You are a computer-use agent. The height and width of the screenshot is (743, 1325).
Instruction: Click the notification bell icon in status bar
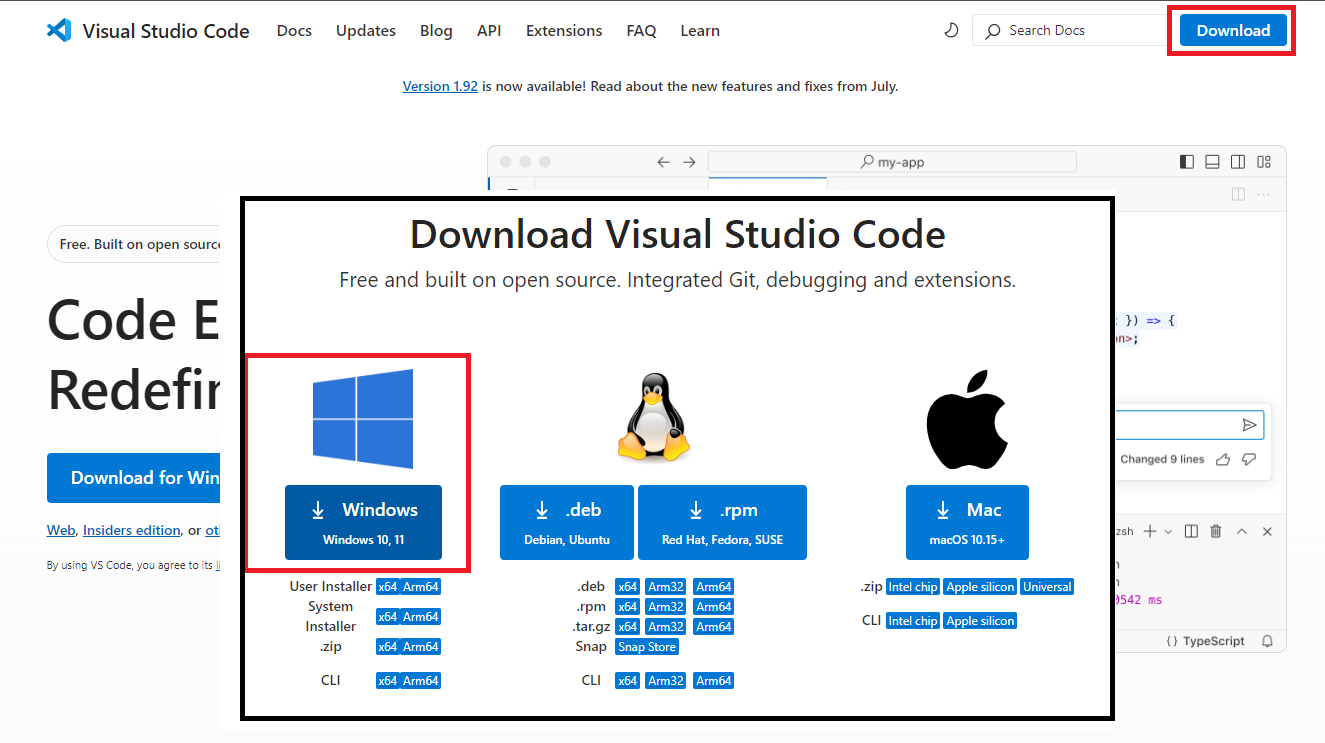[x=1267, y=641]
